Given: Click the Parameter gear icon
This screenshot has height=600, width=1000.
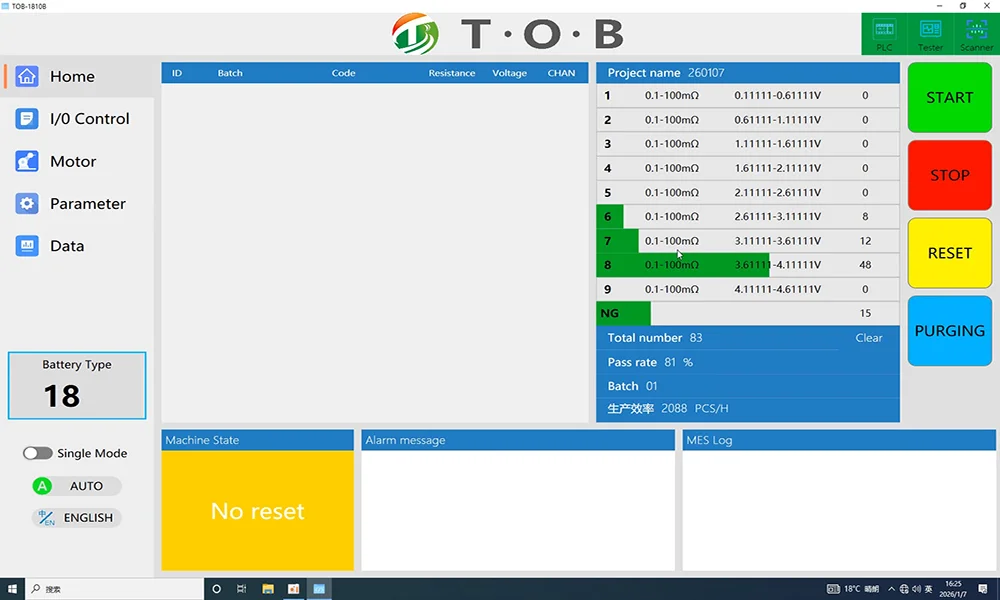Looking at the screenshot, I should 27,204.
